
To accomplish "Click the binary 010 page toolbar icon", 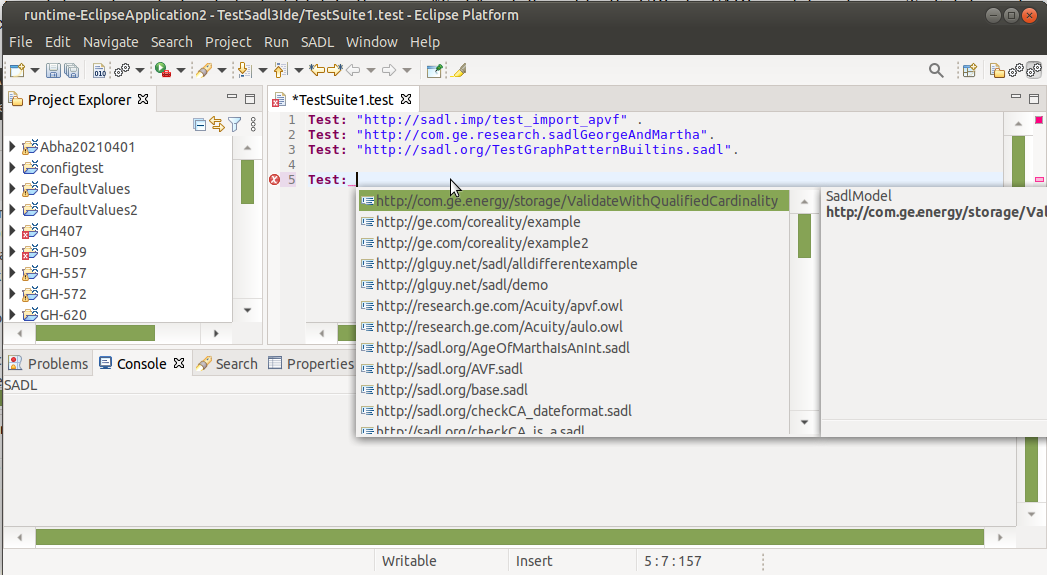I will click(99, 70).
